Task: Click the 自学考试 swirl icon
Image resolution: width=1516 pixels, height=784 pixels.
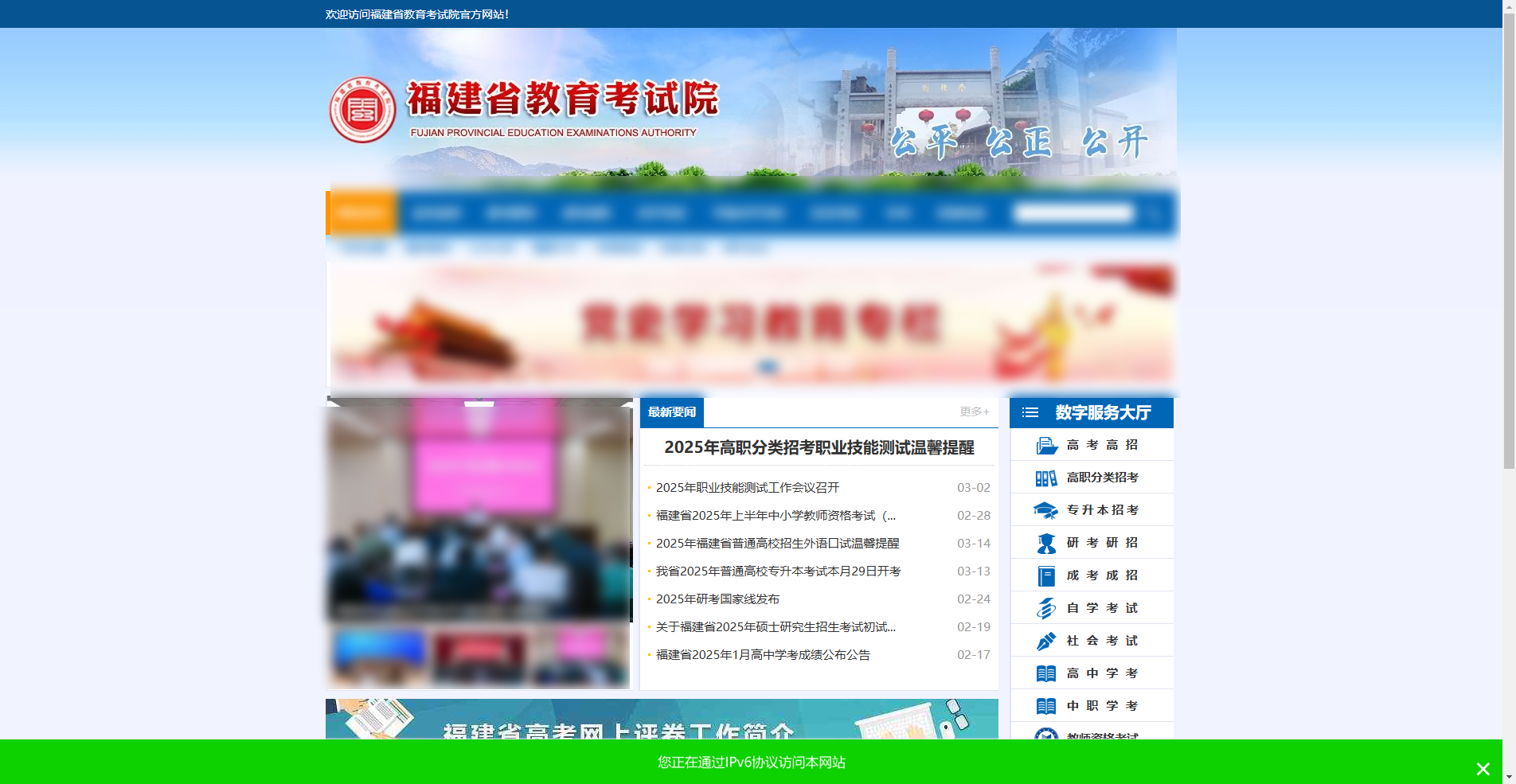Action: [1045, 607]
